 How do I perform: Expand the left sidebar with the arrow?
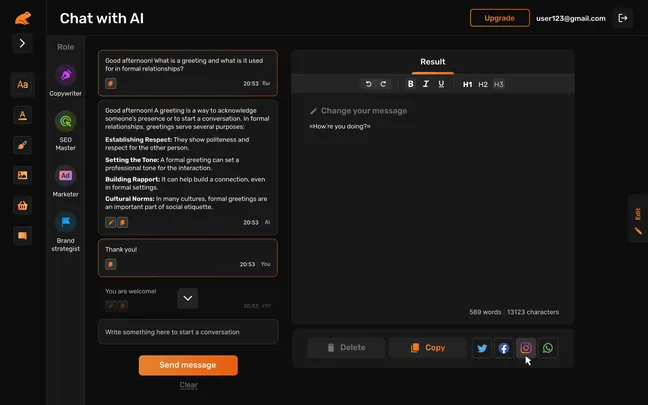coord(22,43)
